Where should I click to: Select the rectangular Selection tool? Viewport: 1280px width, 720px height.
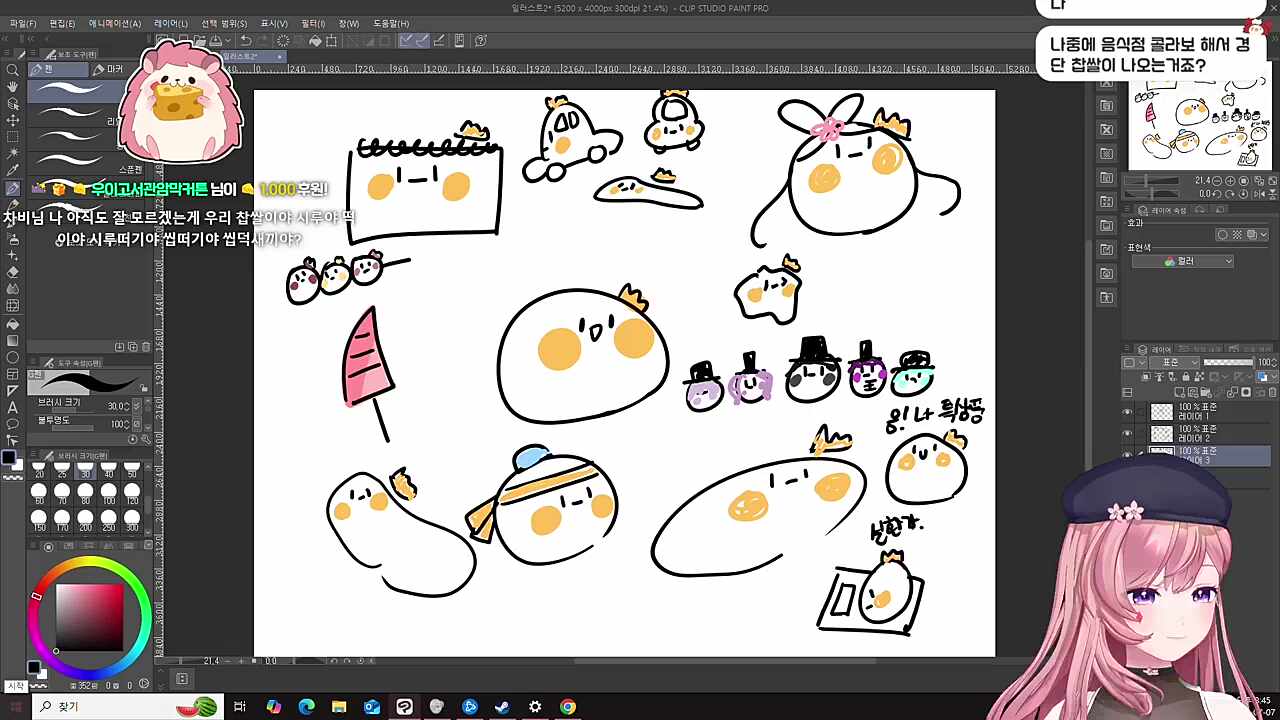(13, 138)
